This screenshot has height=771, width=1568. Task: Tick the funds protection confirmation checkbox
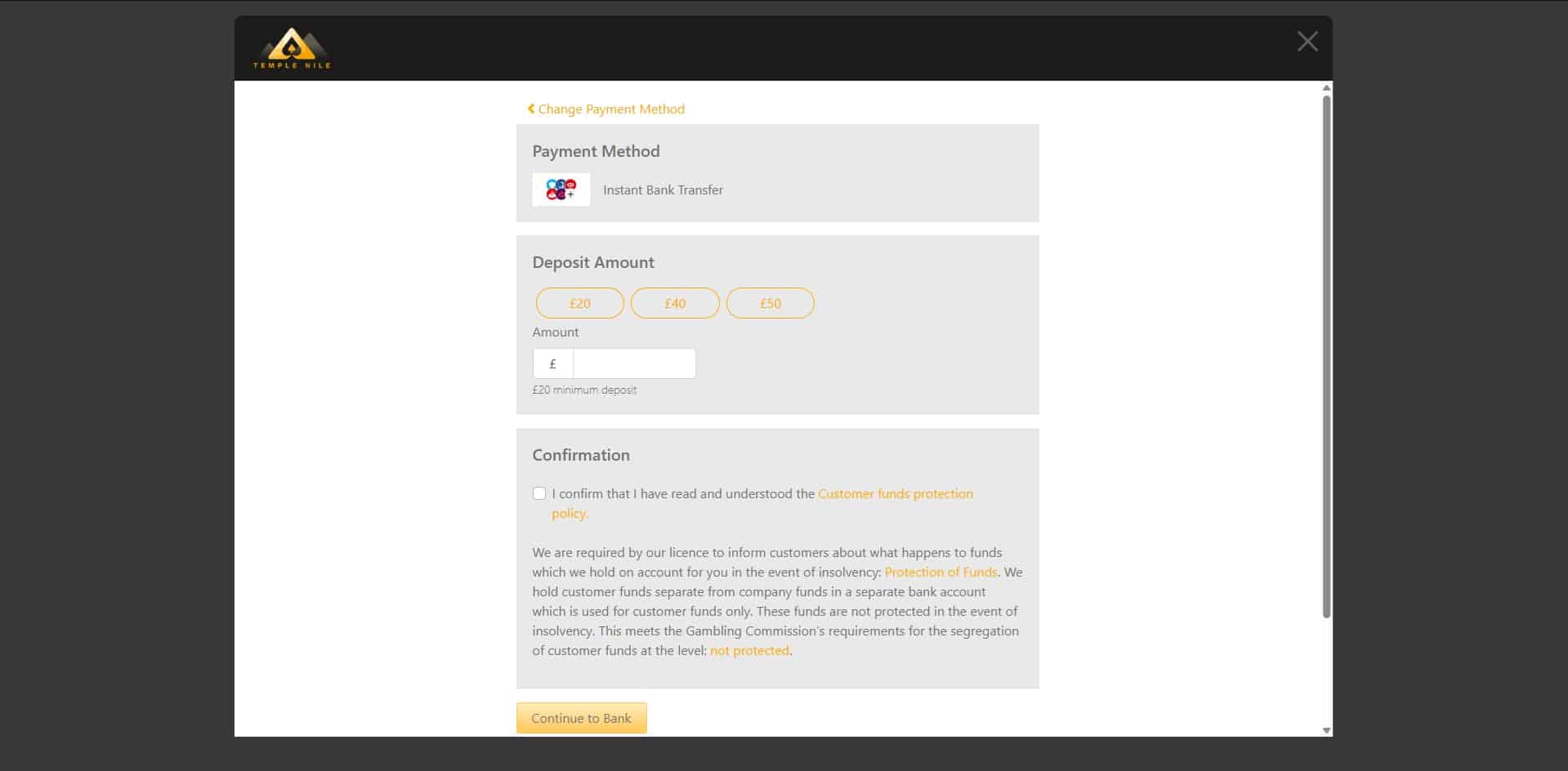click(539, 493)
